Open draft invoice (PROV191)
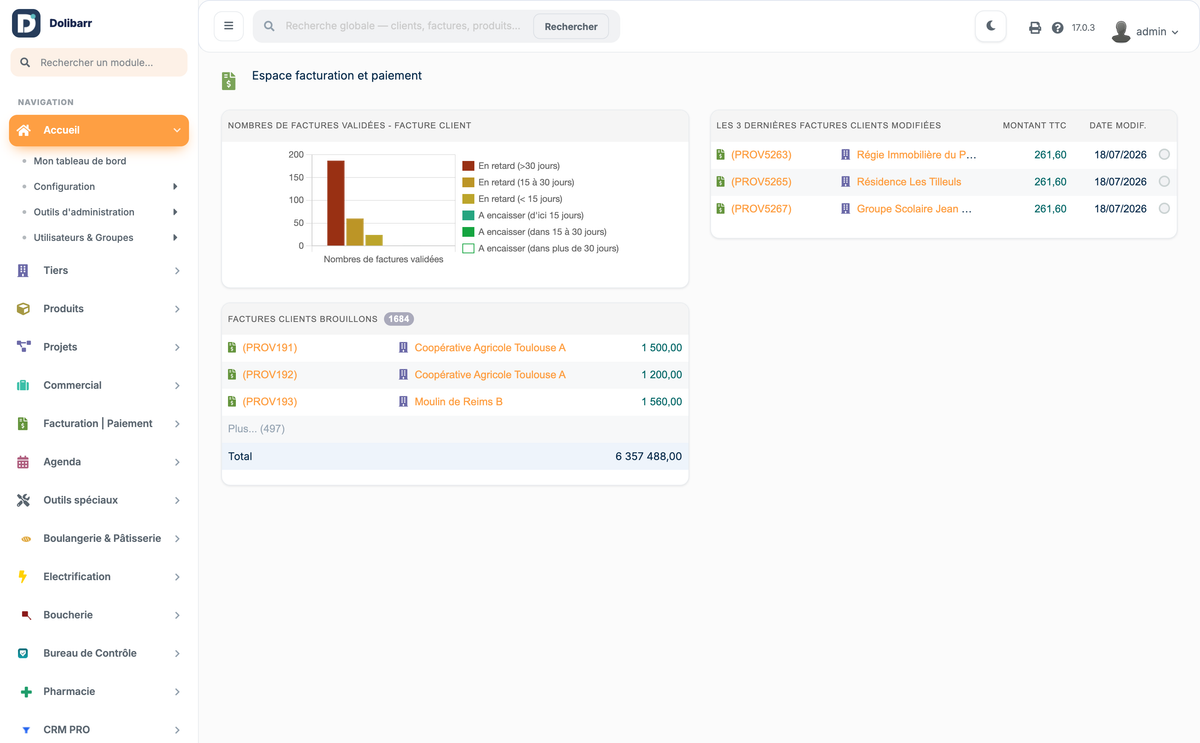The height and width of the screenshot is (743, 1200). (269, 348)
